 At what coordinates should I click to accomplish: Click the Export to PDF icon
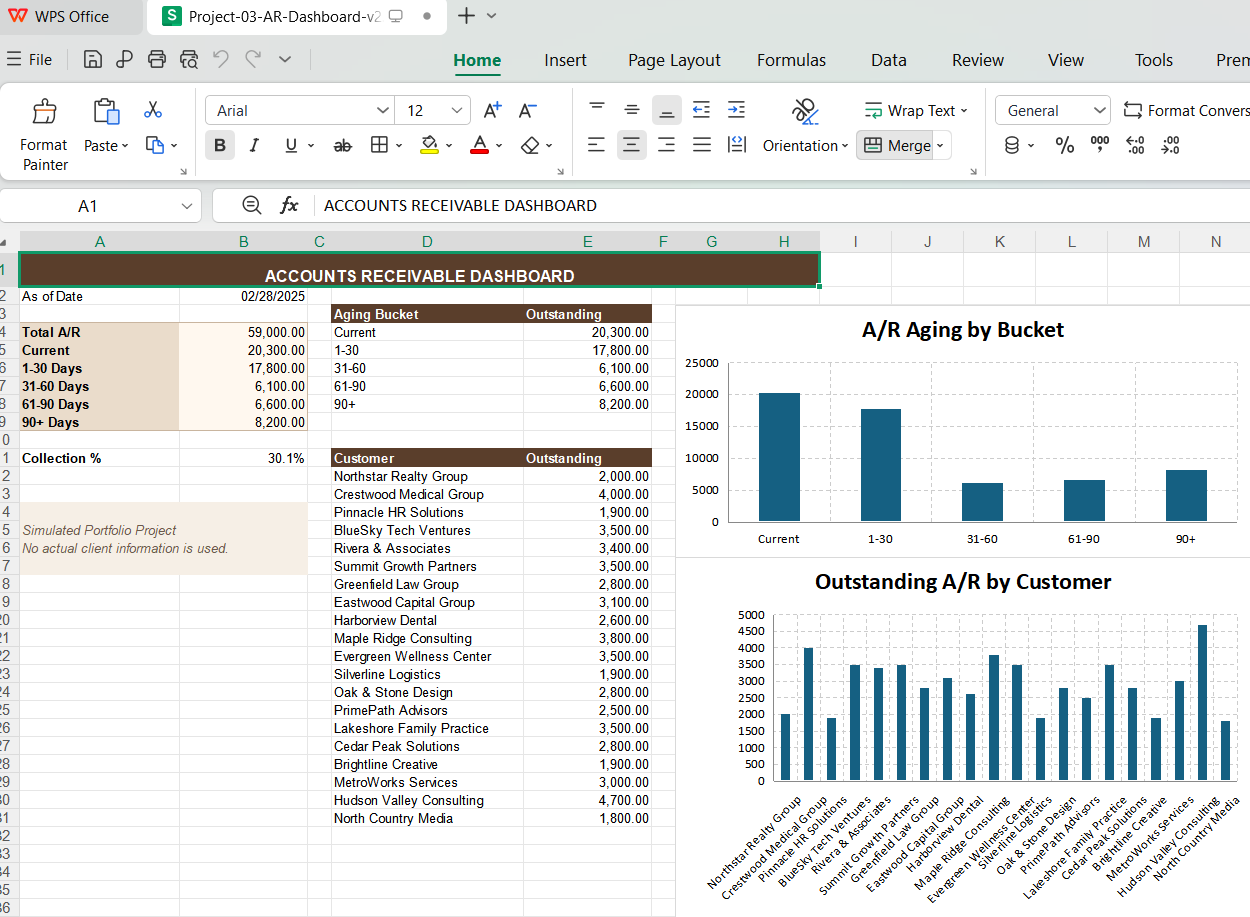124,59
